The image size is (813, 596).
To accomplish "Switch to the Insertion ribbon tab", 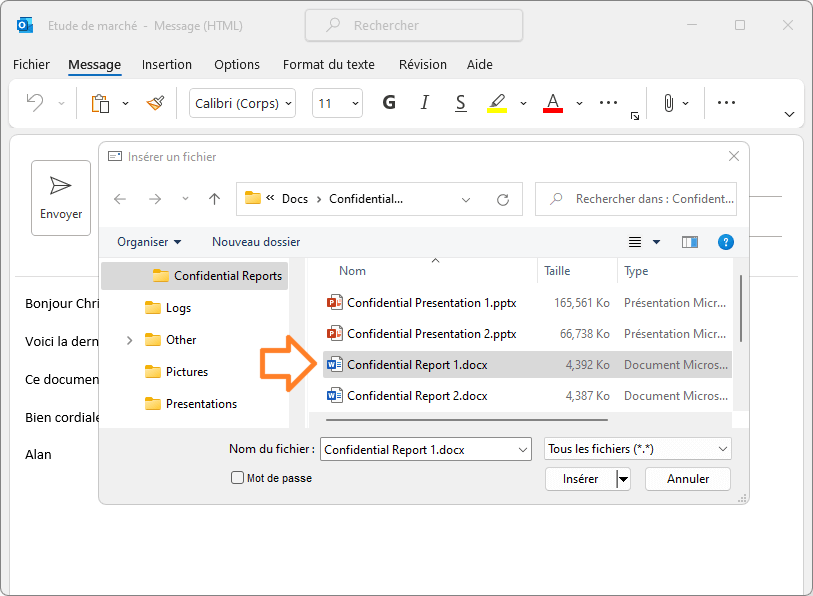I will 166,64.
